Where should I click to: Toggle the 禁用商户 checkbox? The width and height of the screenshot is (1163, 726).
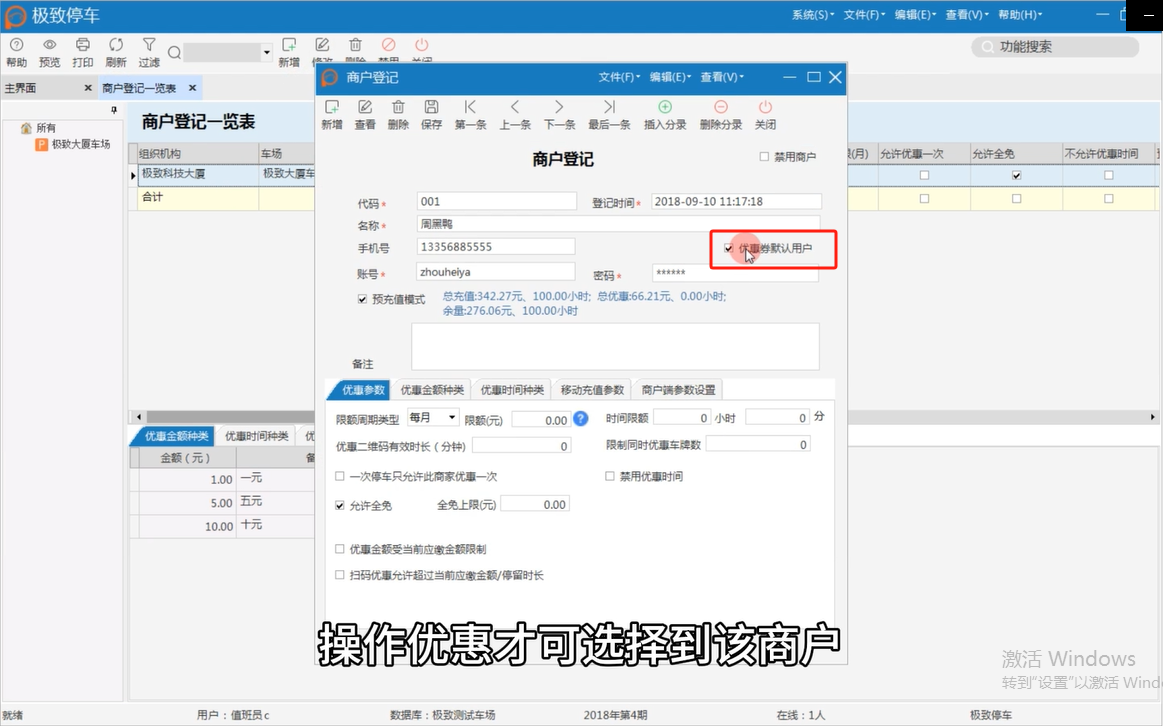[x=765, y=157]
